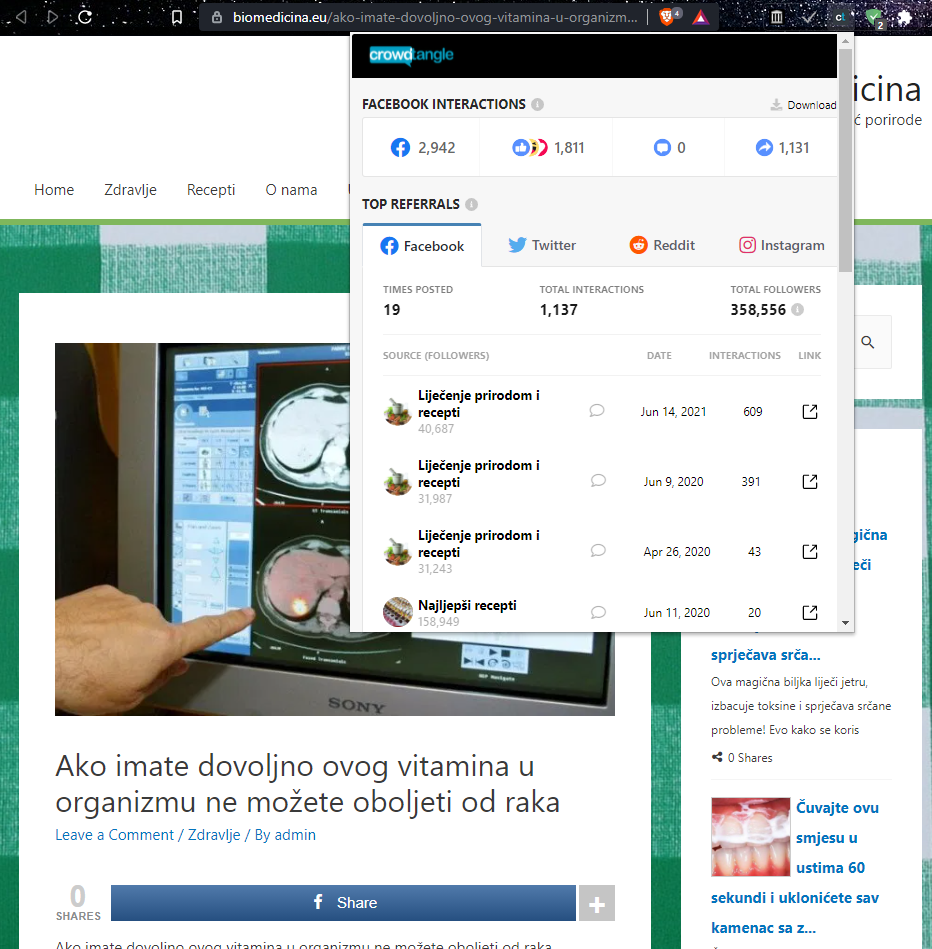
Task: Open the extensions puzzle icon
Action: click(905, 18)
